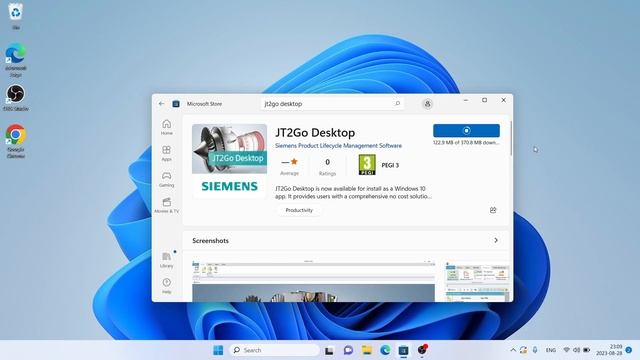The image size is (640, 360).
Task: Pause the download via the blue progress button
Action: (466, 131)
